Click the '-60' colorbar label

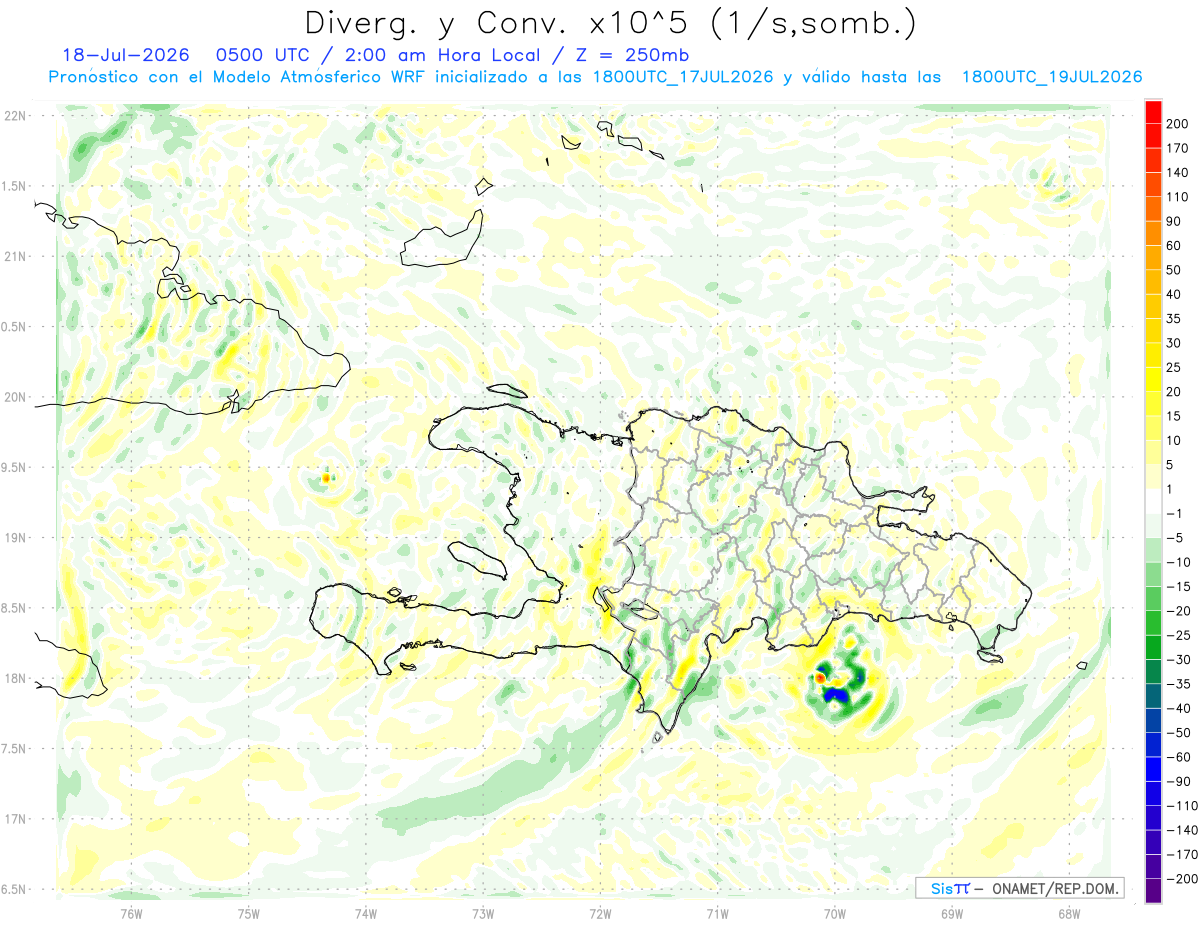(1178, 757)
